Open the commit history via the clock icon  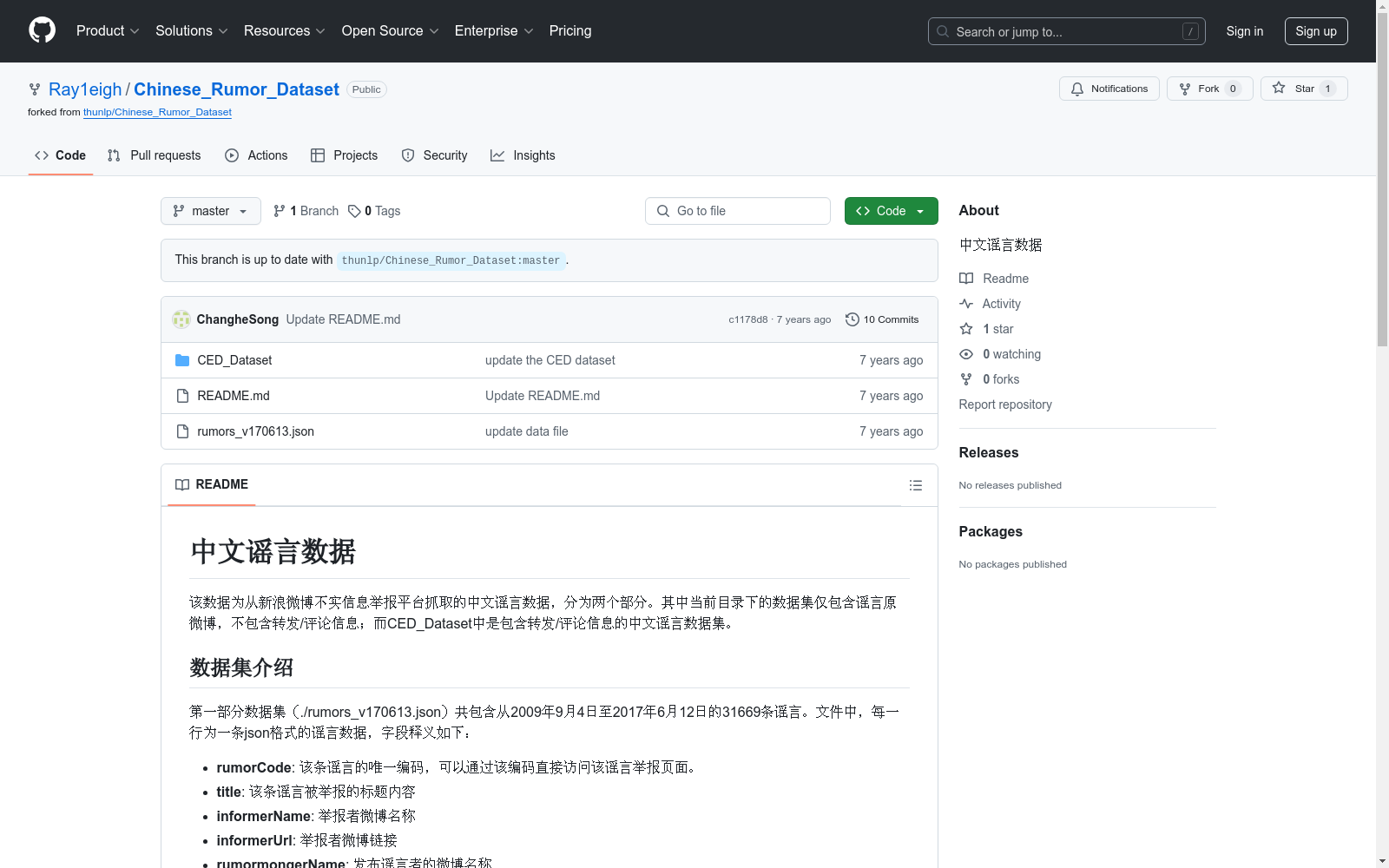click(852, 319)
